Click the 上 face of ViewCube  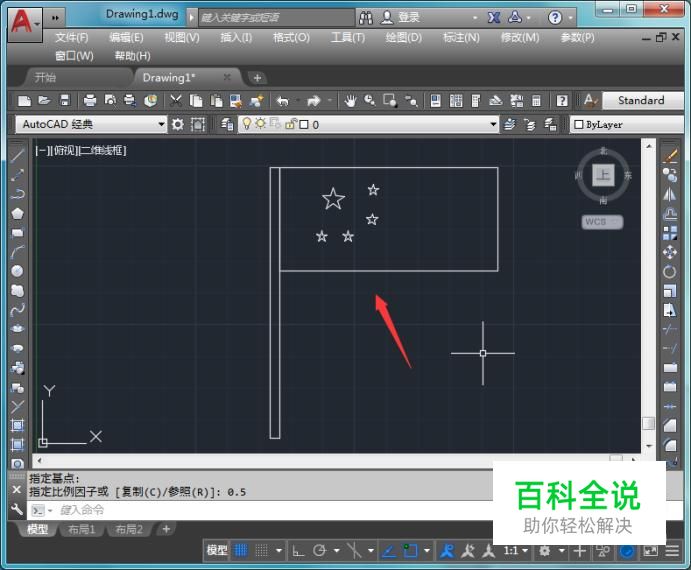click(603, 175)
